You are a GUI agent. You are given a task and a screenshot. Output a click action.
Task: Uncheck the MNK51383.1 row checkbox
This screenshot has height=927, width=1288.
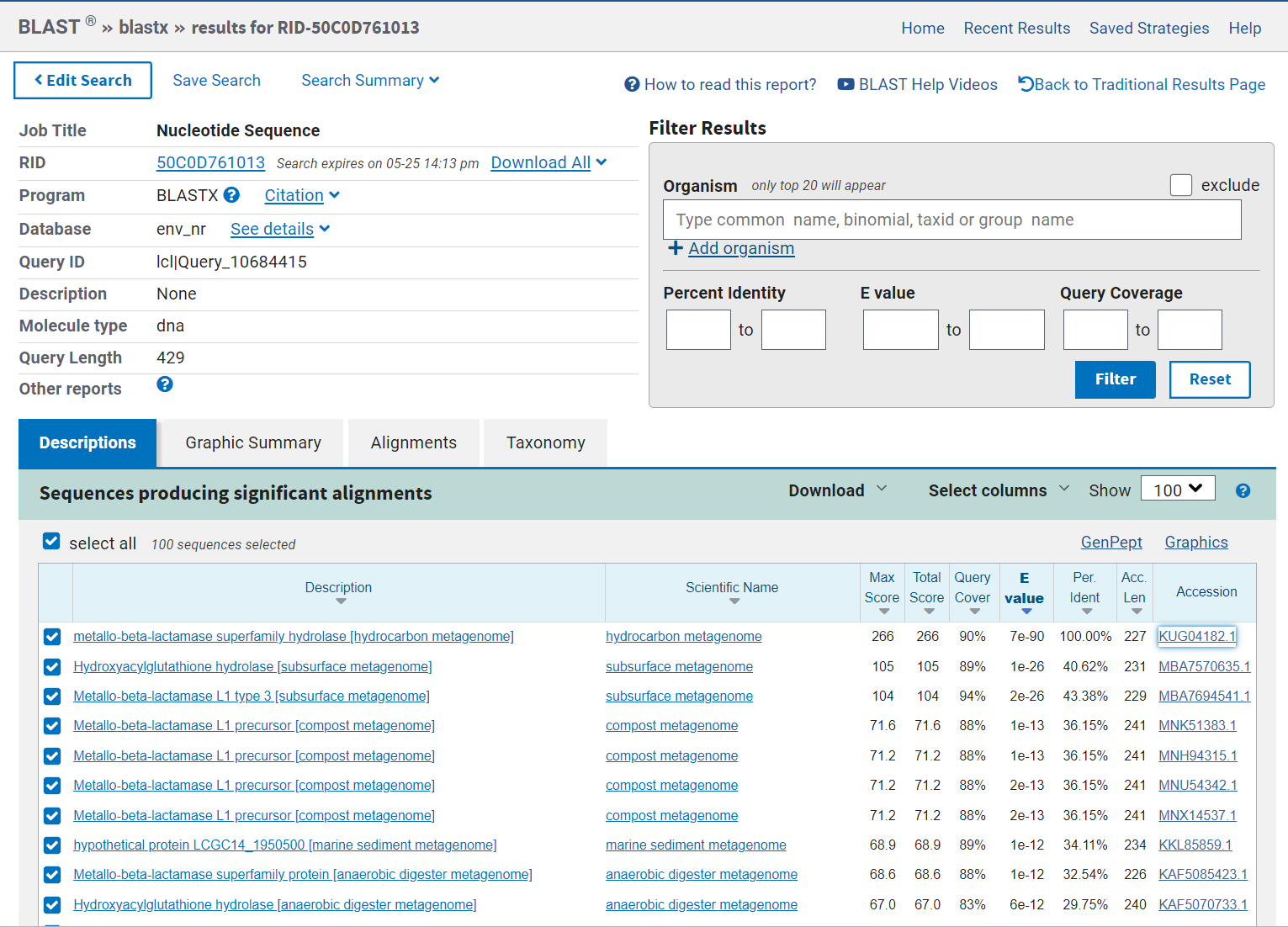pyautogui.click(x=52, y=726)
